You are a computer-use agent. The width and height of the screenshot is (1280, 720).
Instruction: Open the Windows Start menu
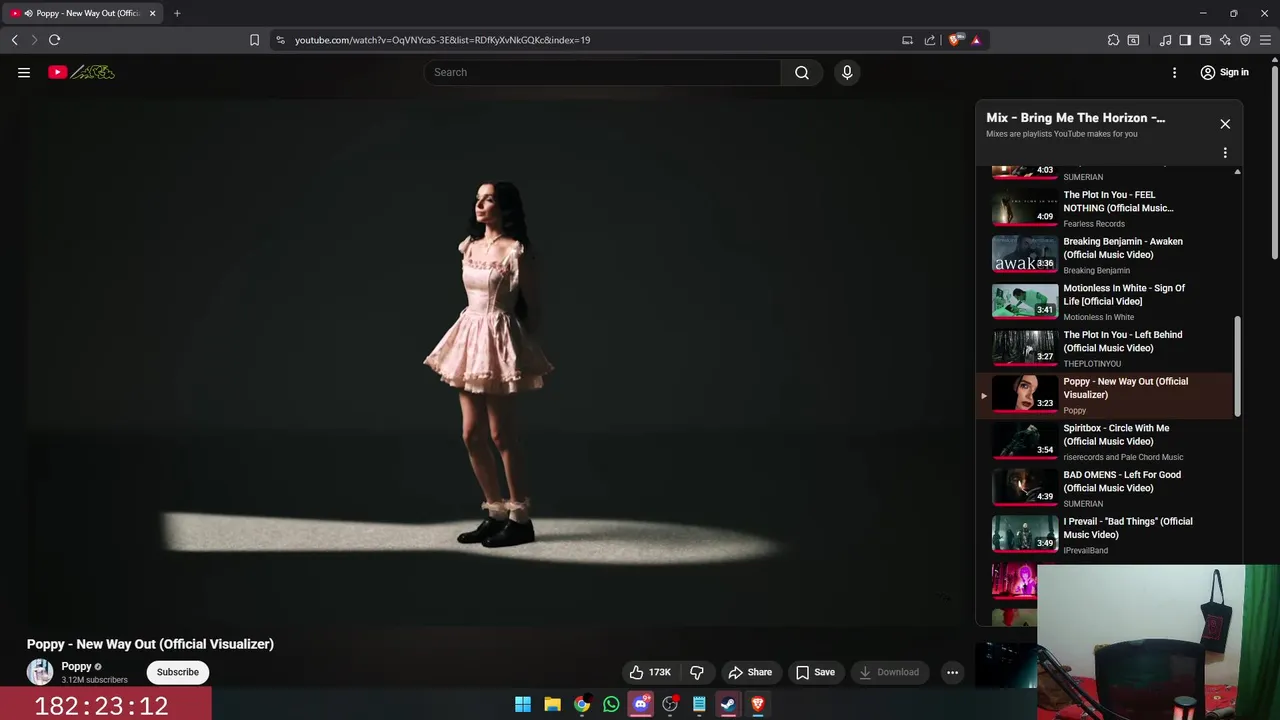coord(523,704)
